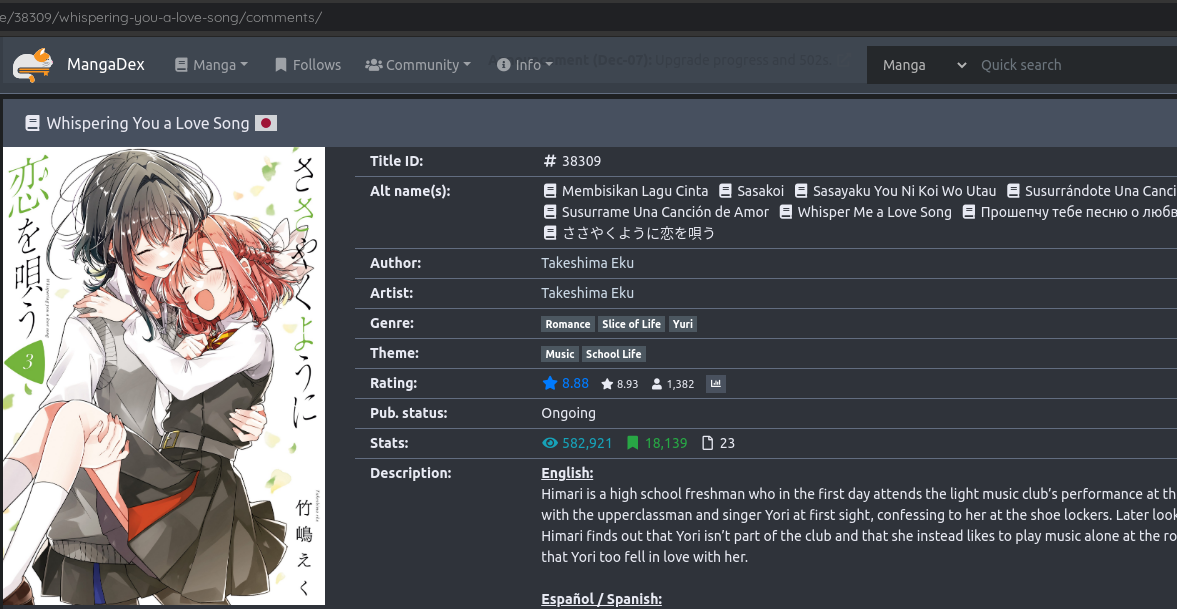1177x609 pixels.
Task: Expand the Community navigation dropdown
Action: coord(418,65)
